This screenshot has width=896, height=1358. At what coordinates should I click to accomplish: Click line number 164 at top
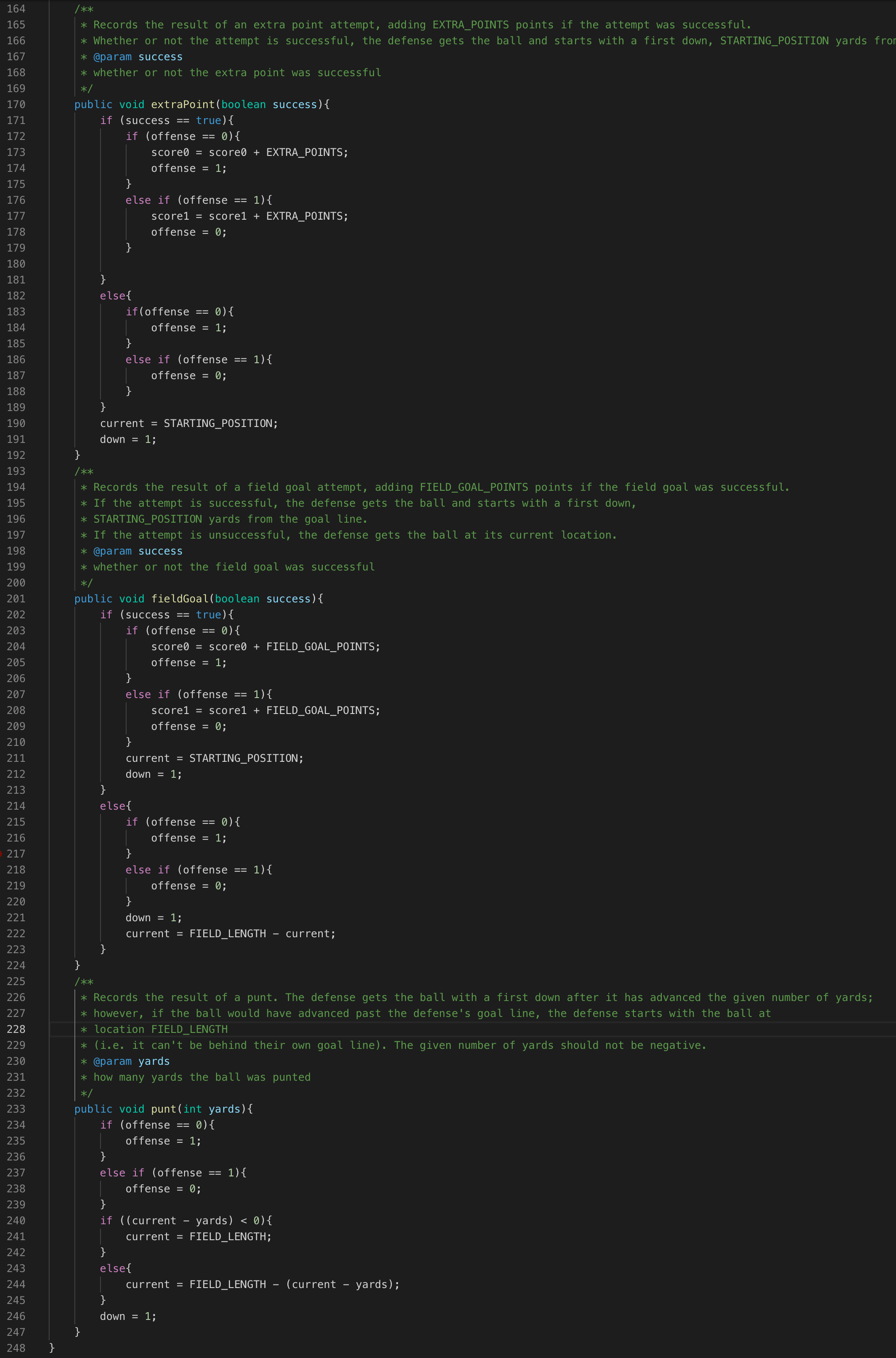point(16,8)
